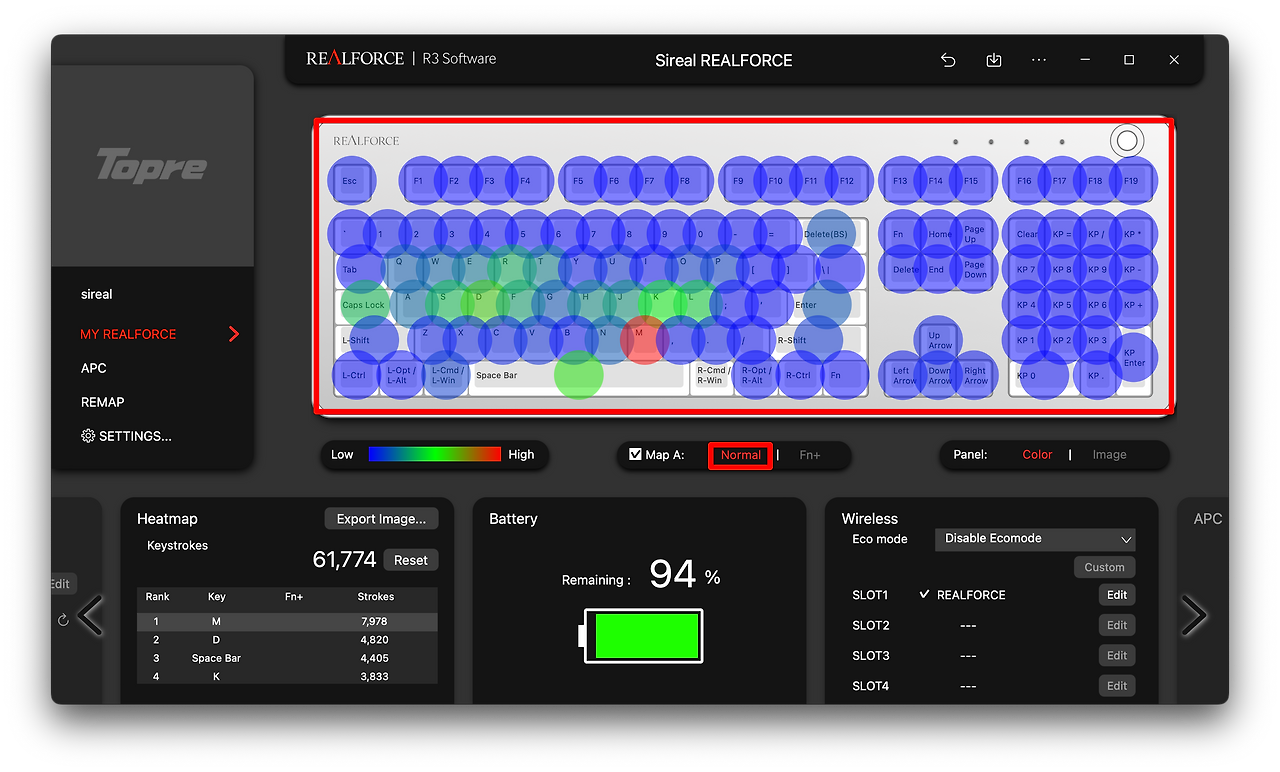The height and width of the screenshot is (772, 1280).
Task: Click the Left Arrow key on keyboard map
Action: point(903,376)
